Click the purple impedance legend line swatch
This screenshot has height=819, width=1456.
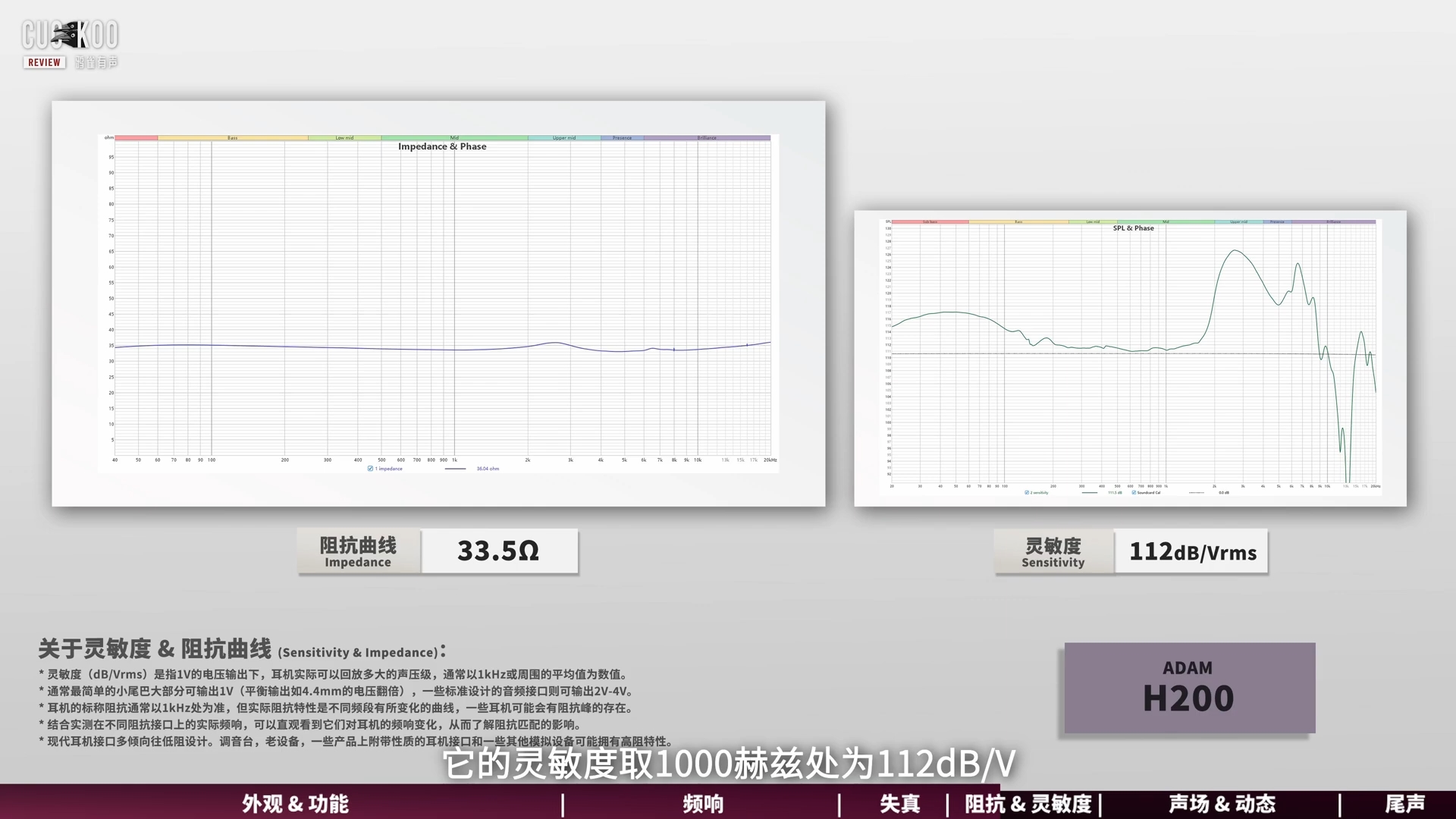[455, 469]
